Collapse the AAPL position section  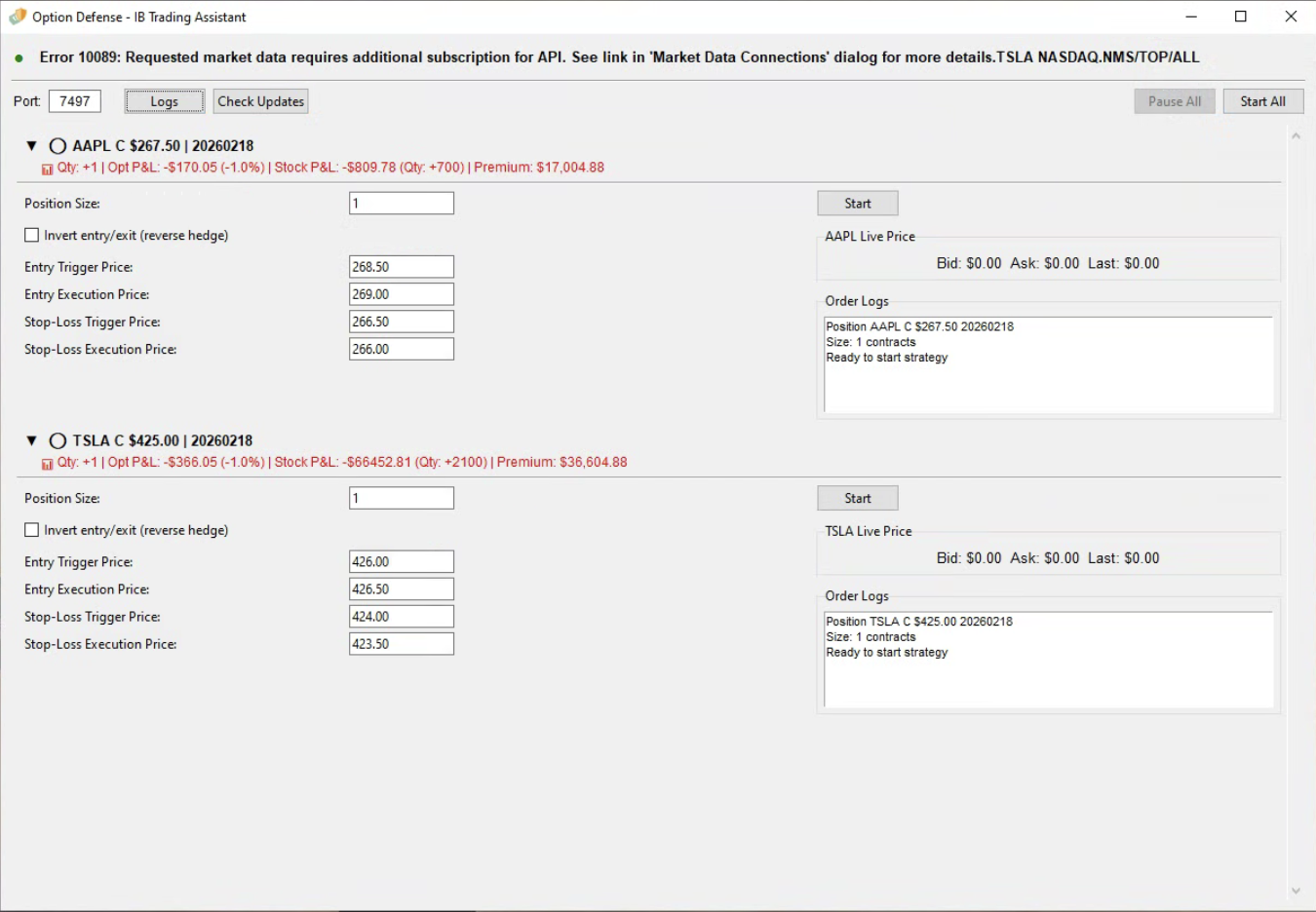(31, 146)
